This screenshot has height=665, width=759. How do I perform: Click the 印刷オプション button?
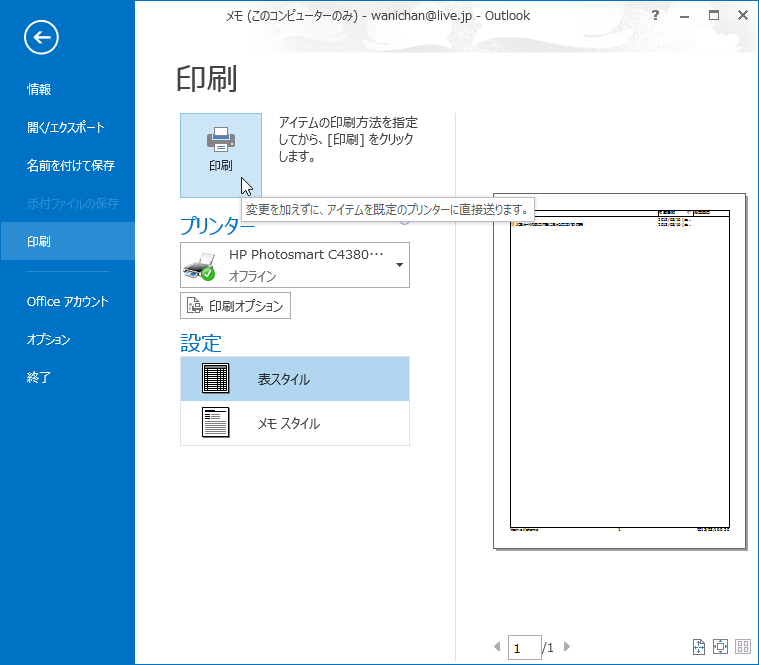(x=235, y=305)
